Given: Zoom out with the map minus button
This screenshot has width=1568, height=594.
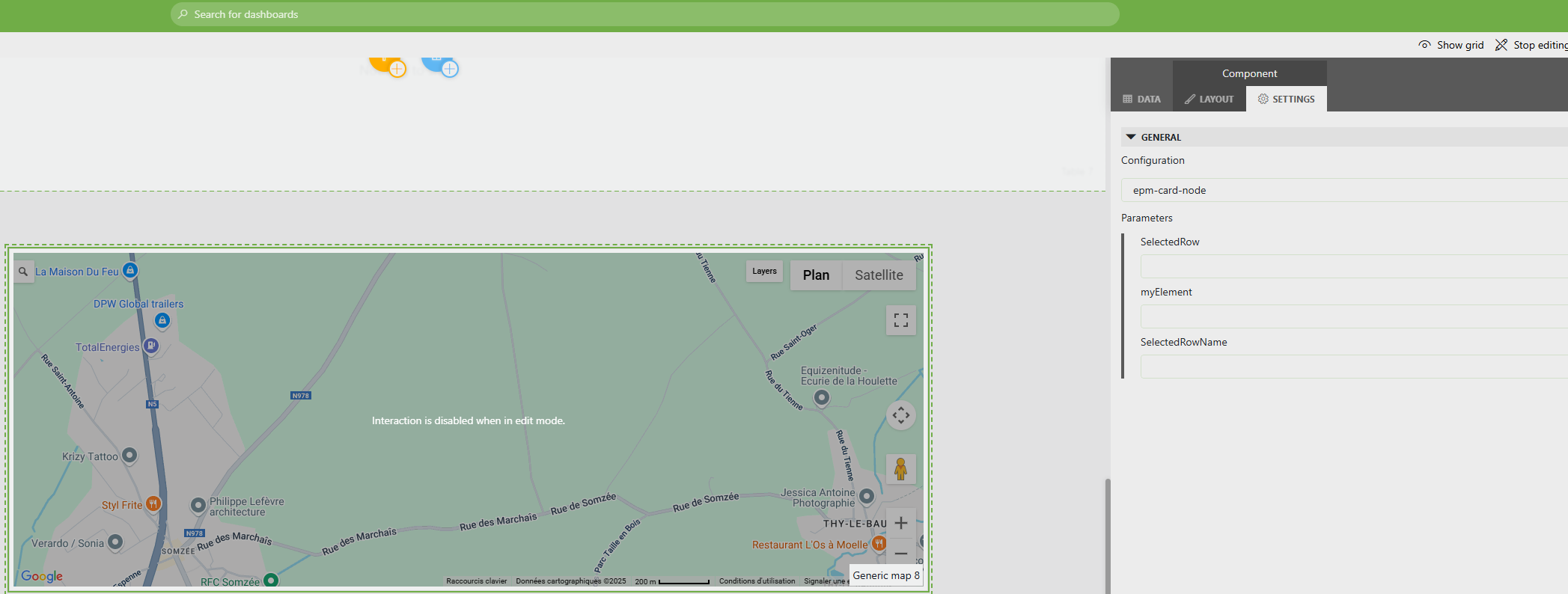Looking at the screenshot, I should point(901,554).
